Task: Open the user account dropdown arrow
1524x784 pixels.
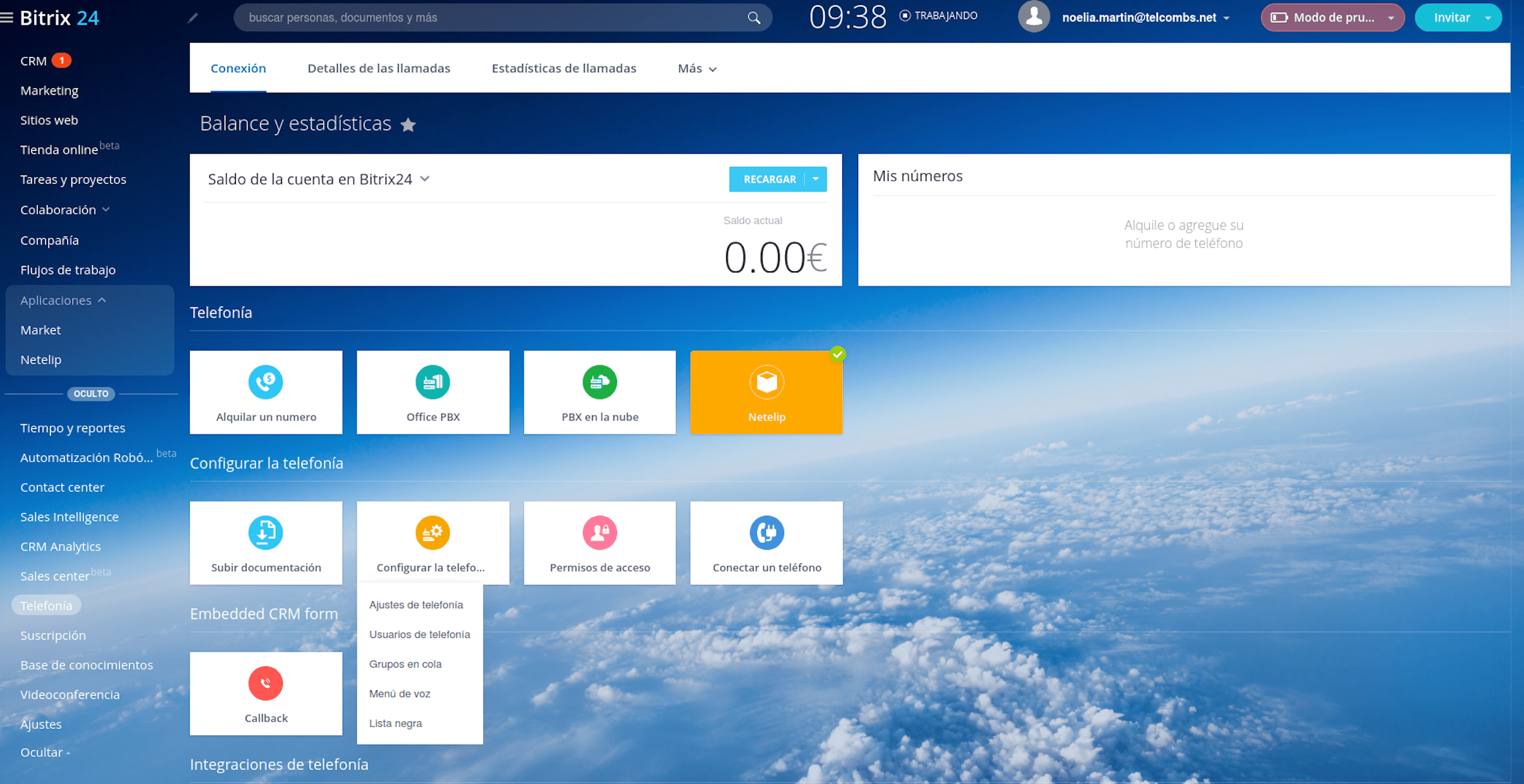Action: (1227, 18)
